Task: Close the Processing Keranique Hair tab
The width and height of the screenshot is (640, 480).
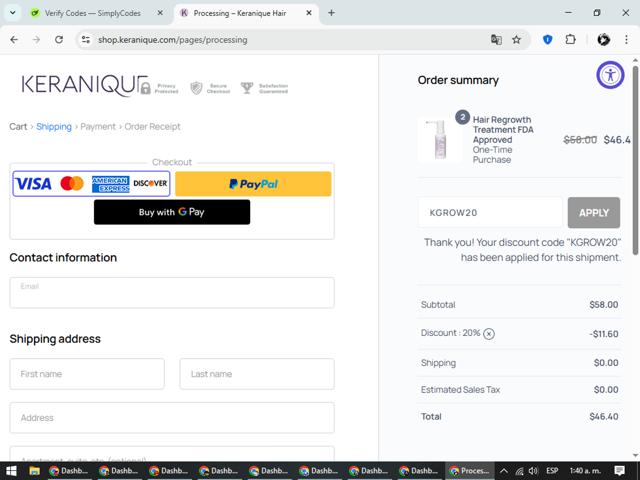Action: [x=309, y=13]
